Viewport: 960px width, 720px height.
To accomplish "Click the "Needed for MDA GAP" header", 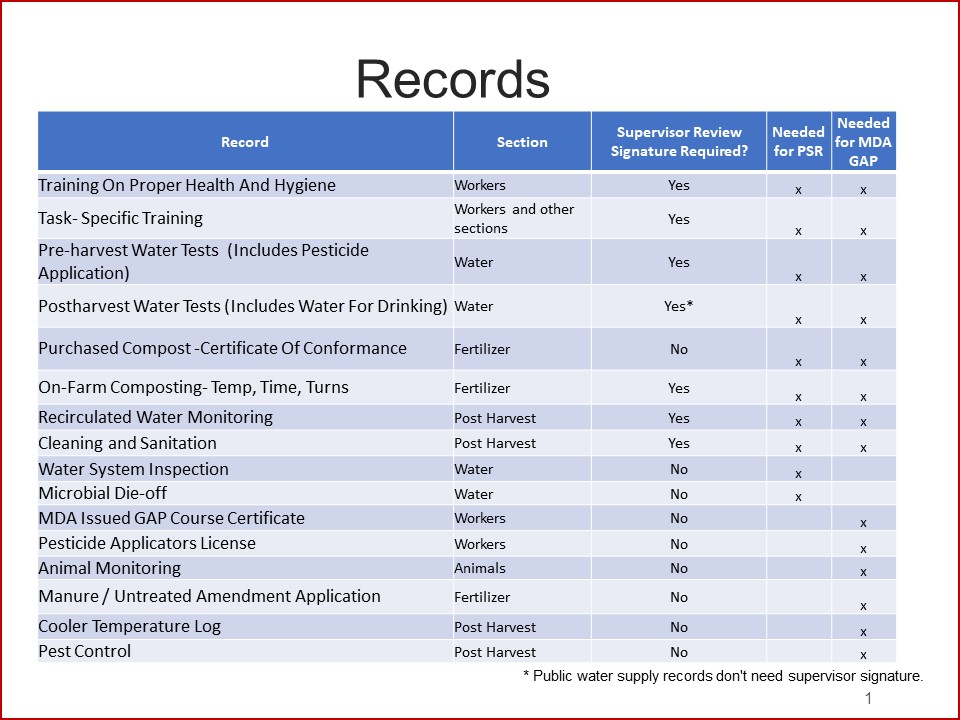I will coord(864,141).
